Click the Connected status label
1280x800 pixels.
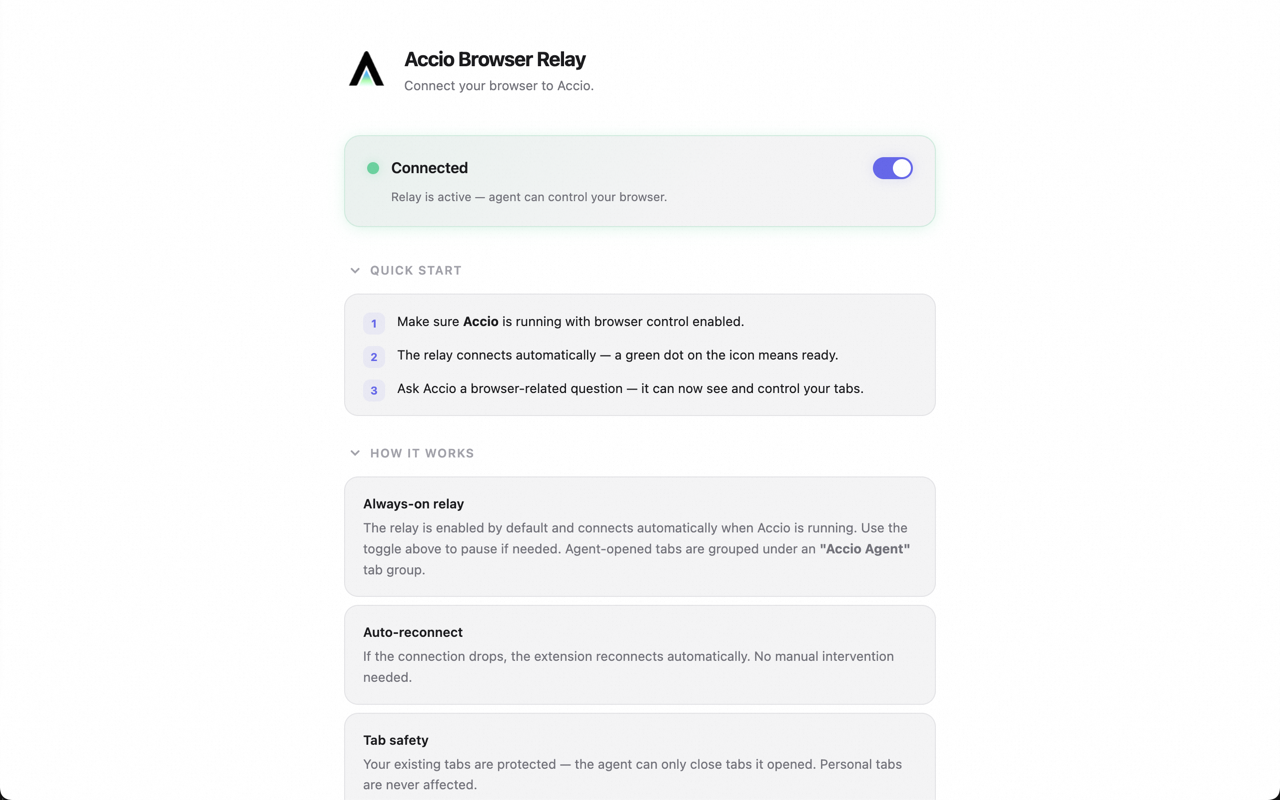click(x=429, y=168)
